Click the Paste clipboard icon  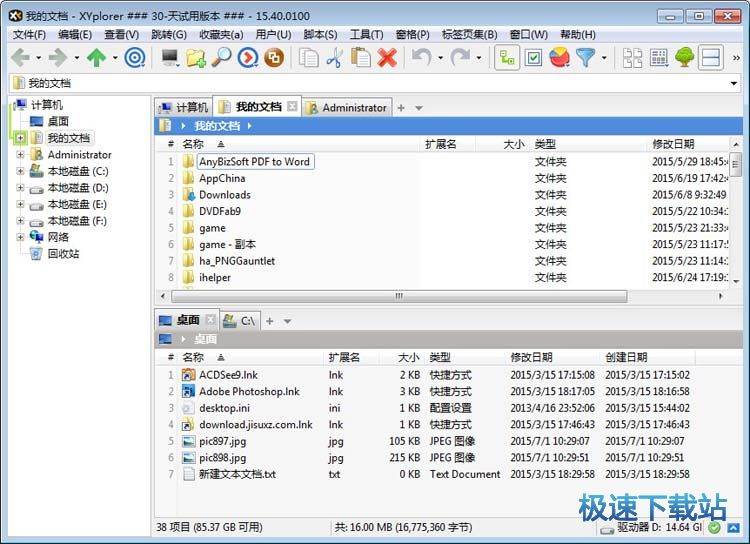tap(361, 58)
